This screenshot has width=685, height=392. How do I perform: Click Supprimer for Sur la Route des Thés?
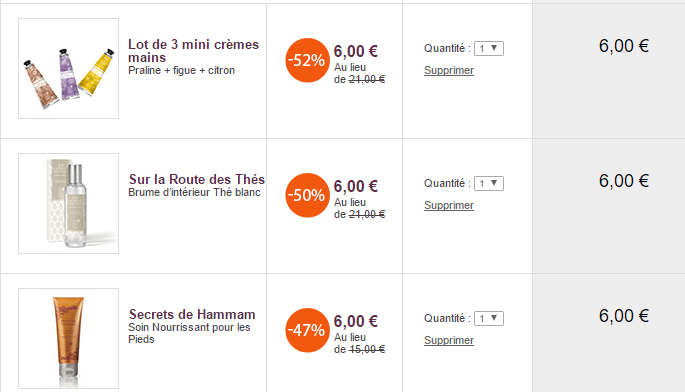tap(449, 205)
